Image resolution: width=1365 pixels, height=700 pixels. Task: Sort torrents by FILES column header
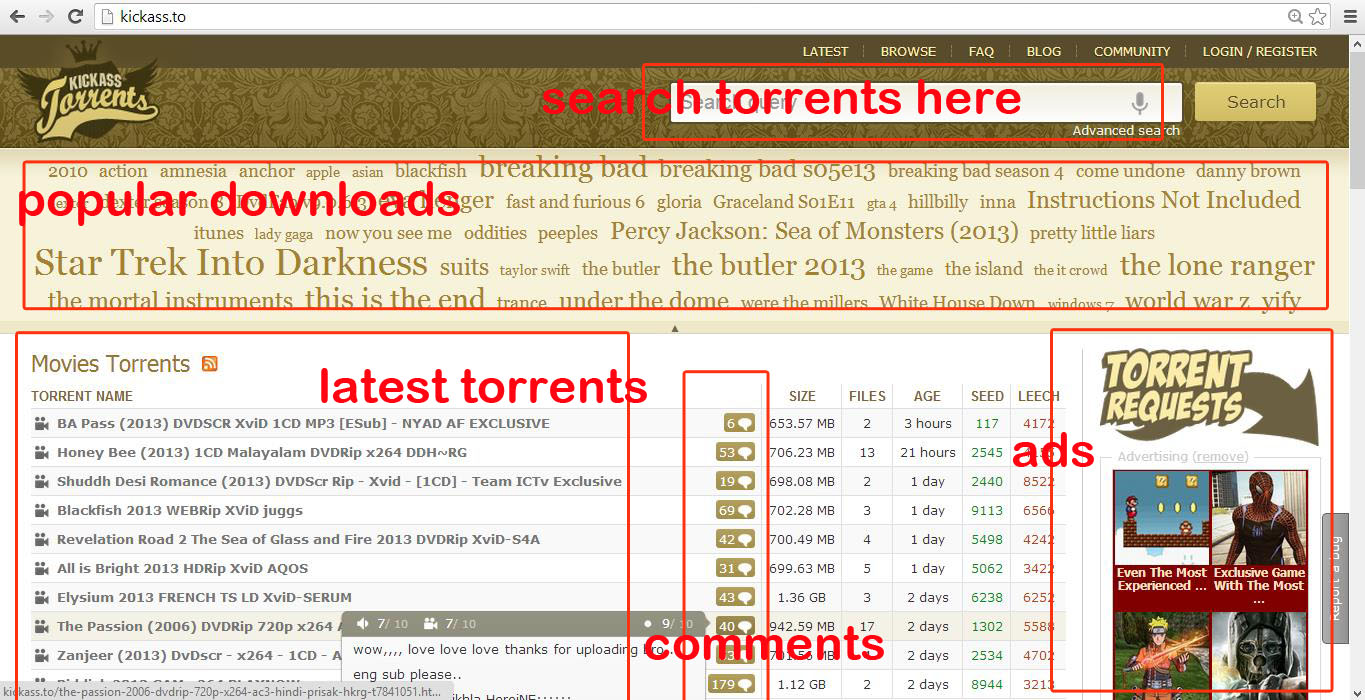pyautogui.click(x=867, y=396)
